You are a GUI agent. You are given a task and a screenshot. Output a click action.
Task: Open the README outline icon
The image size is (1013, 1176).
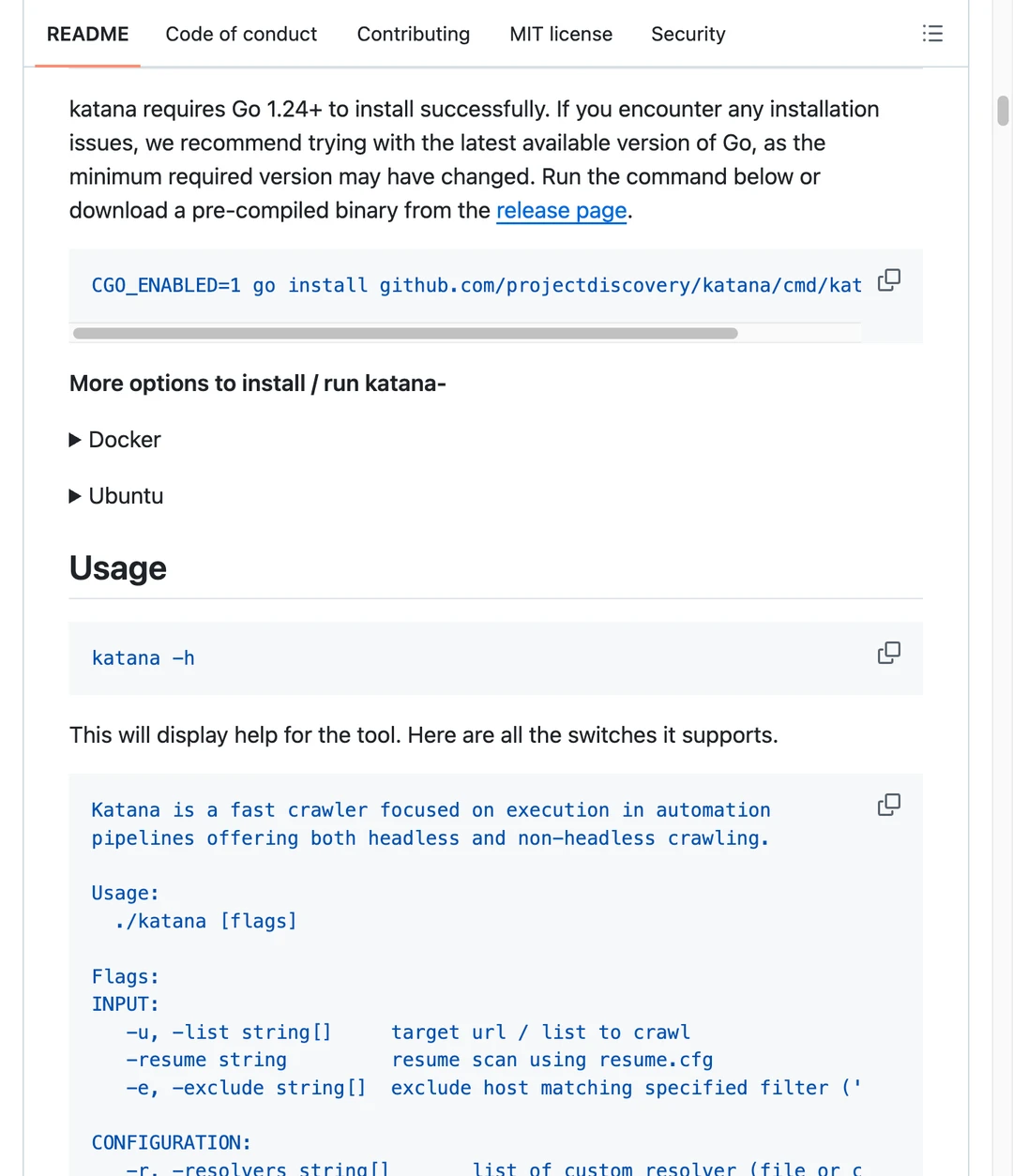932,34
